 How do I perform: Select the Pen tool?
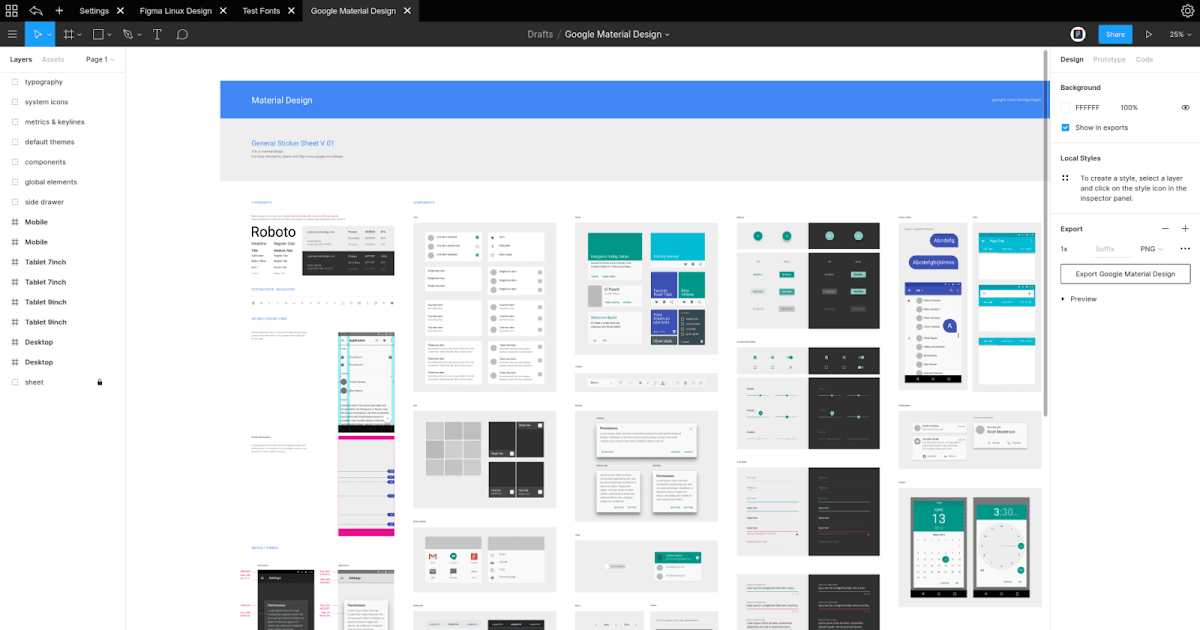pos(127,33)
